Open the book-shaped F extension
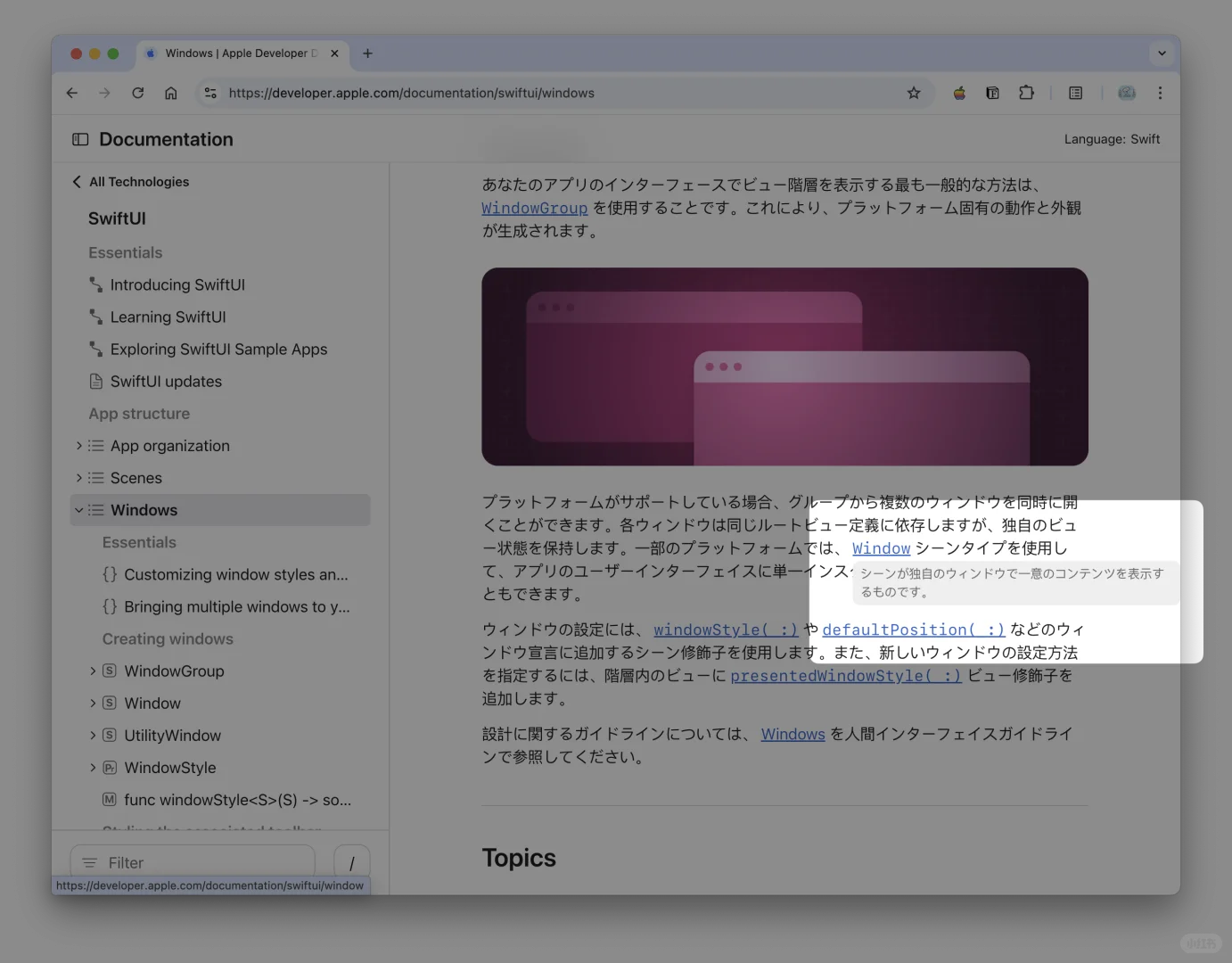This screenshot has width=1232, height=963. point(992,93)
